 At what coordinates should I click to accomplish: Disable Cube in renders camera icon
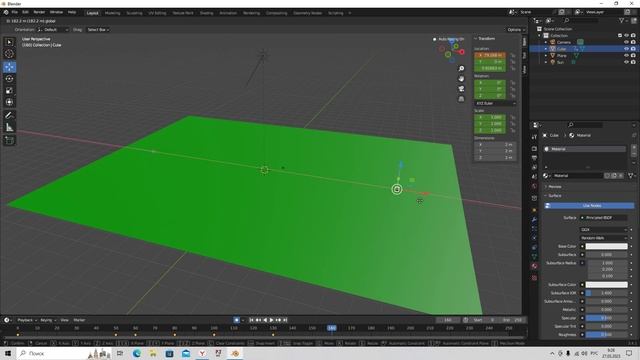[633, 49]
